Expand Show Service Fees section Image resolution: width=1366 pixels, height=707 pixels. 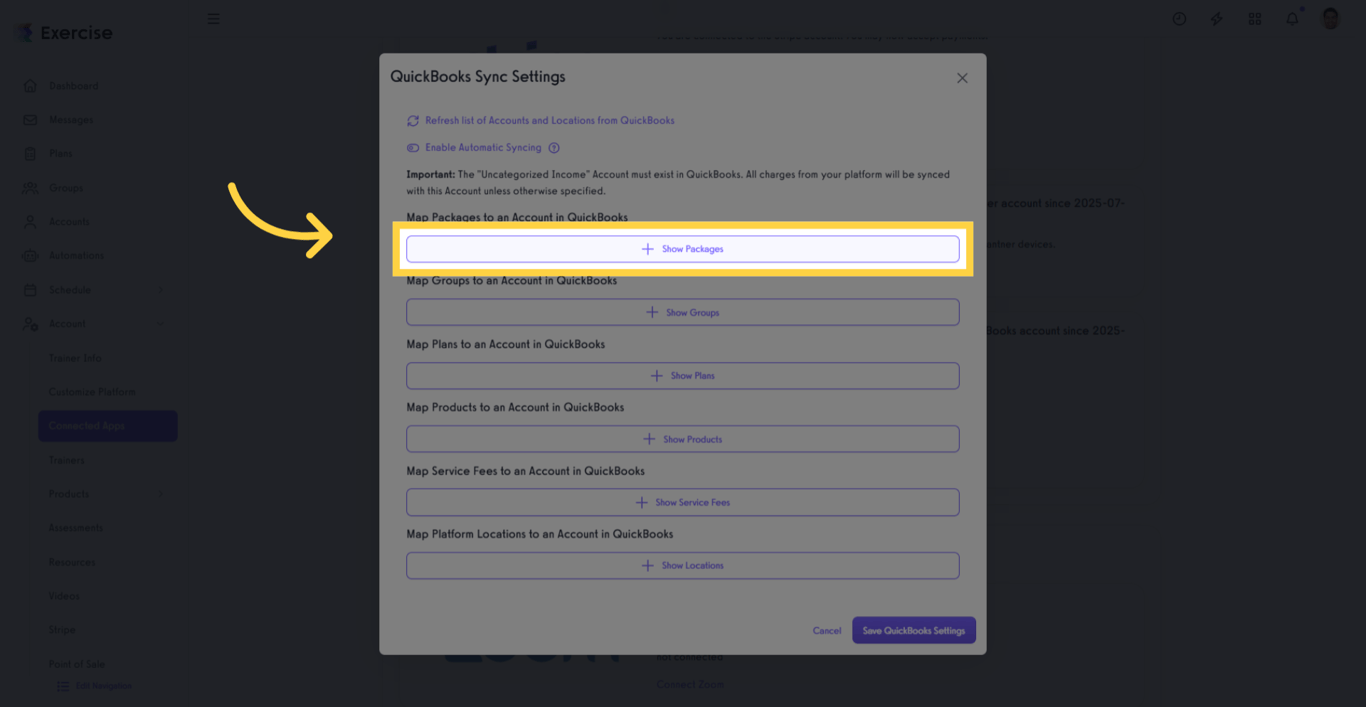(682, 502)
